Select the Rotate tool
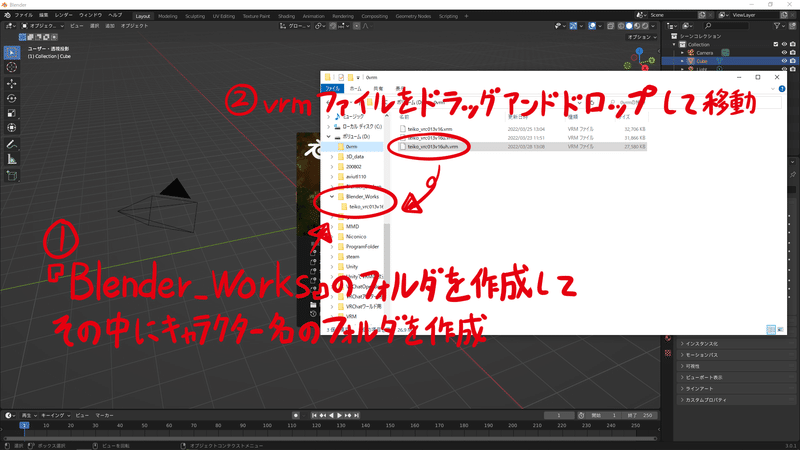The height and width of the screenshot is (450, 800). [12, 98]
